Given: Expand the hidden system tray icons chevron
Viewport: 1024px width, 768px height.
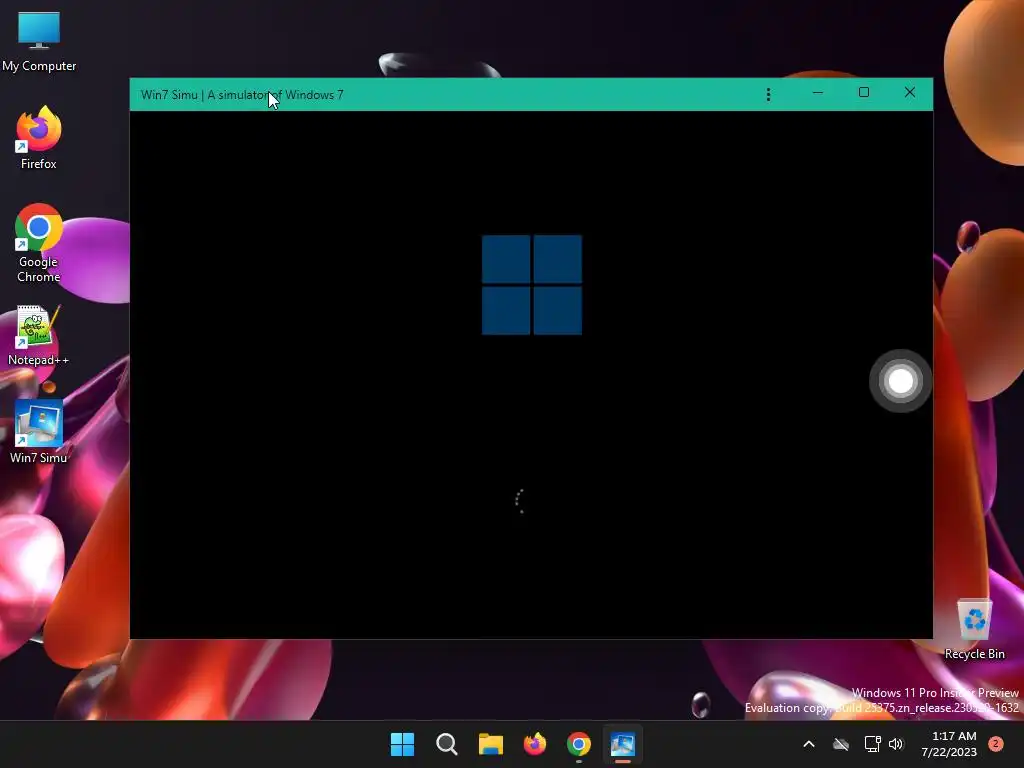Looking at the screenshot, I should (x=808, y=744).
